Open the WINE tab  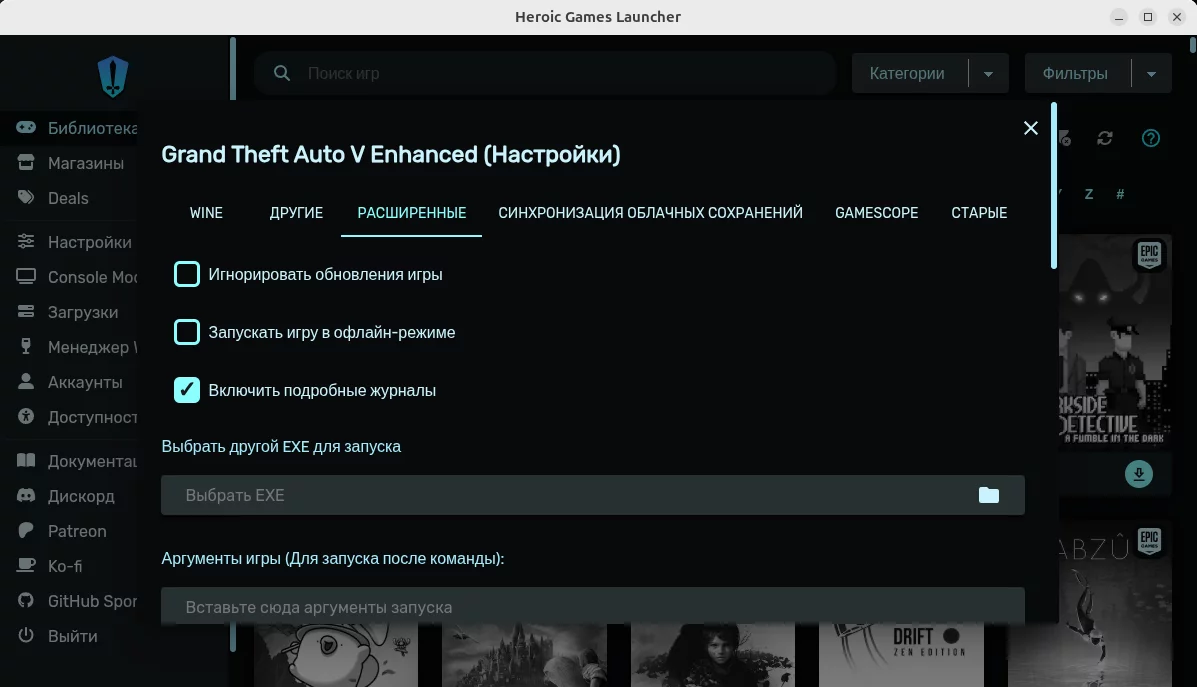pyautogui.click(x=206, y=213)
